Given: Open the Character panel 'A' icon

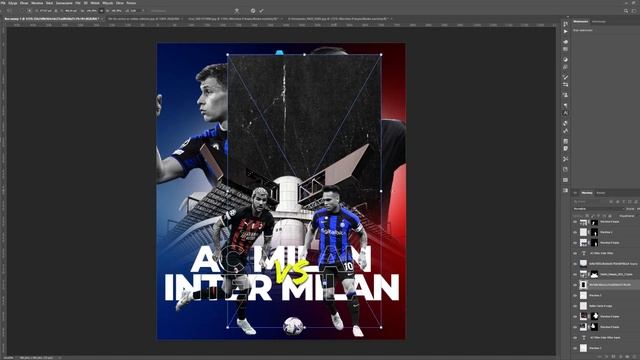Looking at the screenshot, I should [565, 113].
